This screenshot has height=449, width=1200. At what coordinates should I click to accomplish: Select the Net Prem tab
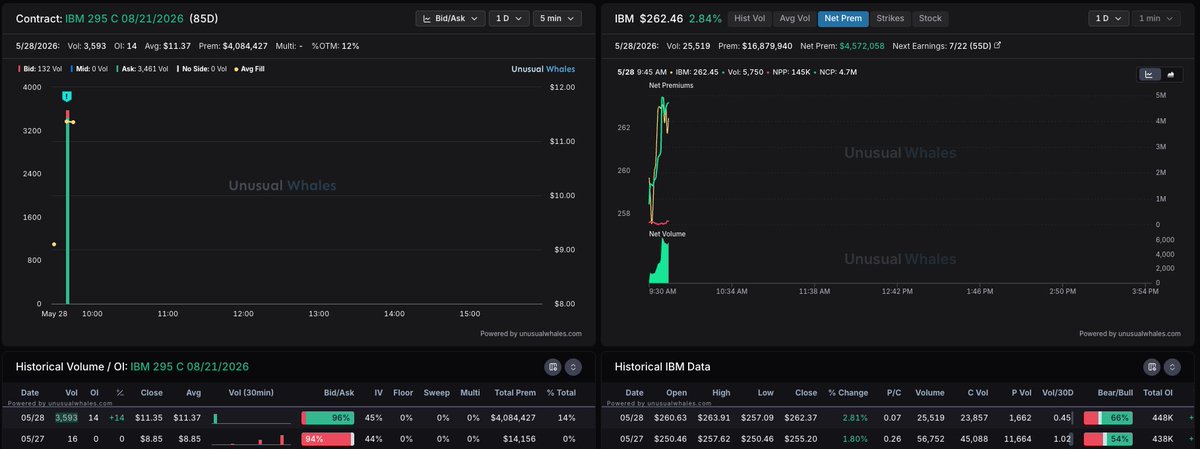coord(842,18)
